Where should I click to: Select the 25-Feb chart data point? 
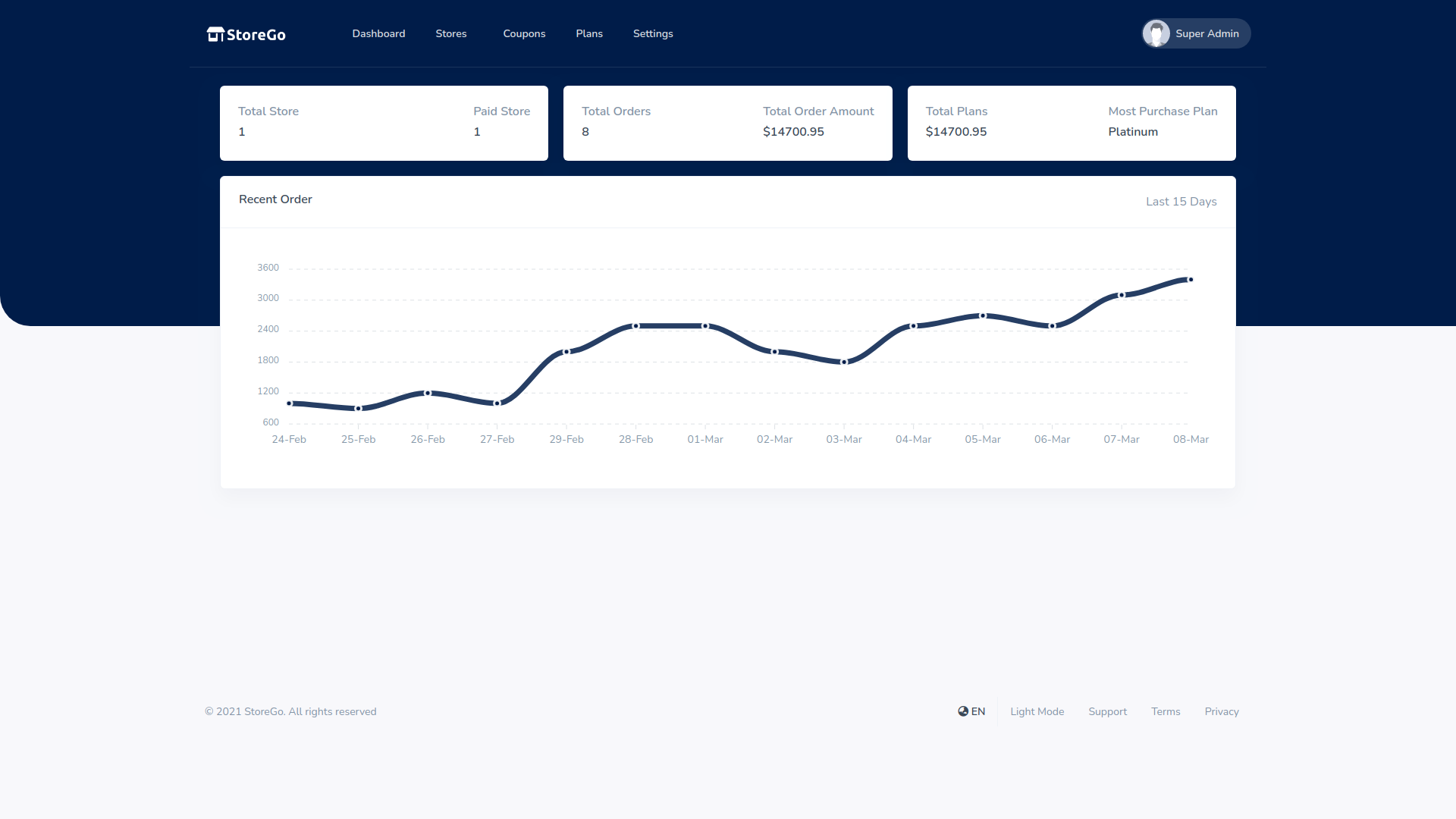(359, 409)
